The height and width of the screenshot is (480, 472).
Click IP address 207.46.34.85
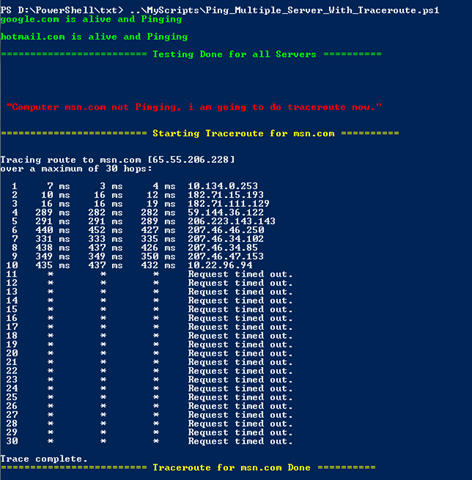click(x=223, y=248)
